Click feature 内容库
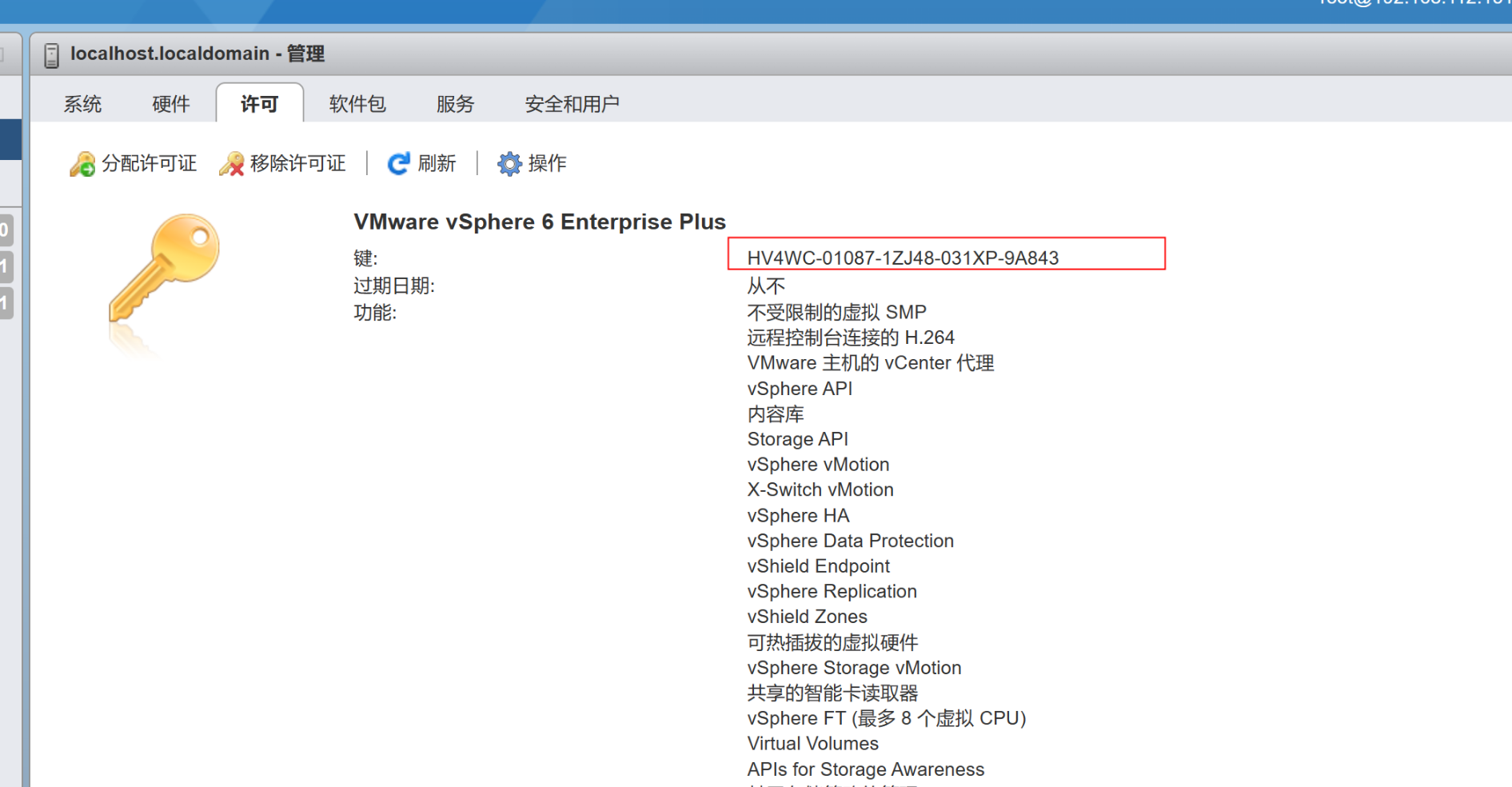This screenshot has width=1512, height=787. pyautogui.click(x=776, y=414)
